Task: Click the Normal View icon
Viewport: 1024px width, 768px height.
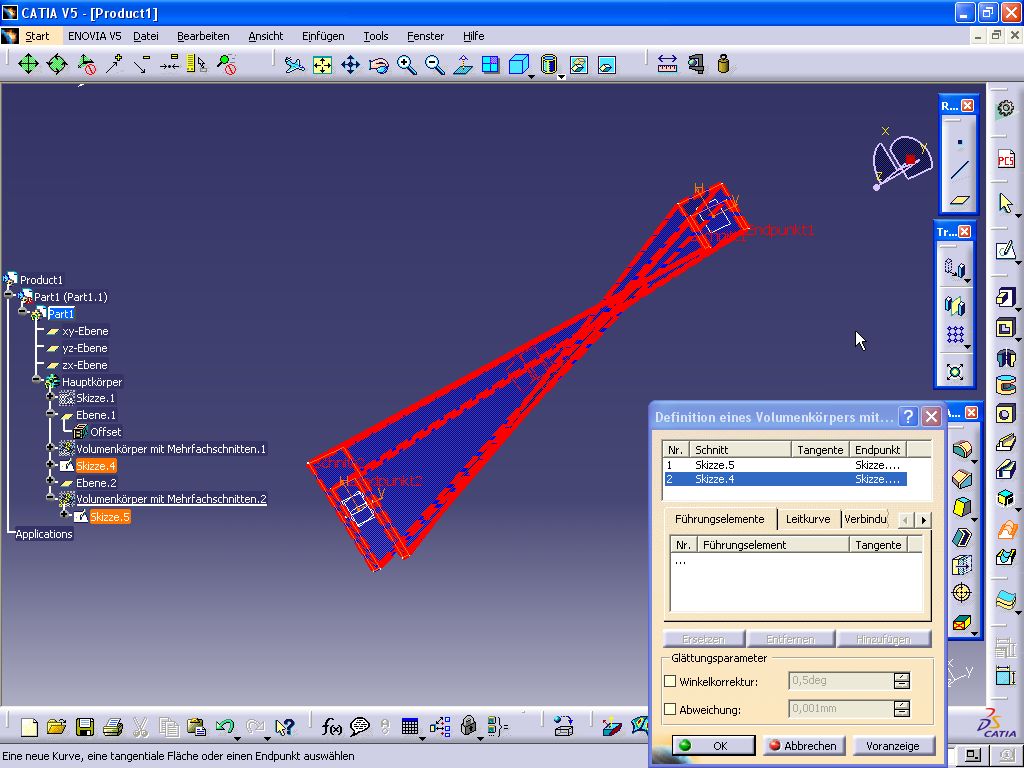Action: 463,65
